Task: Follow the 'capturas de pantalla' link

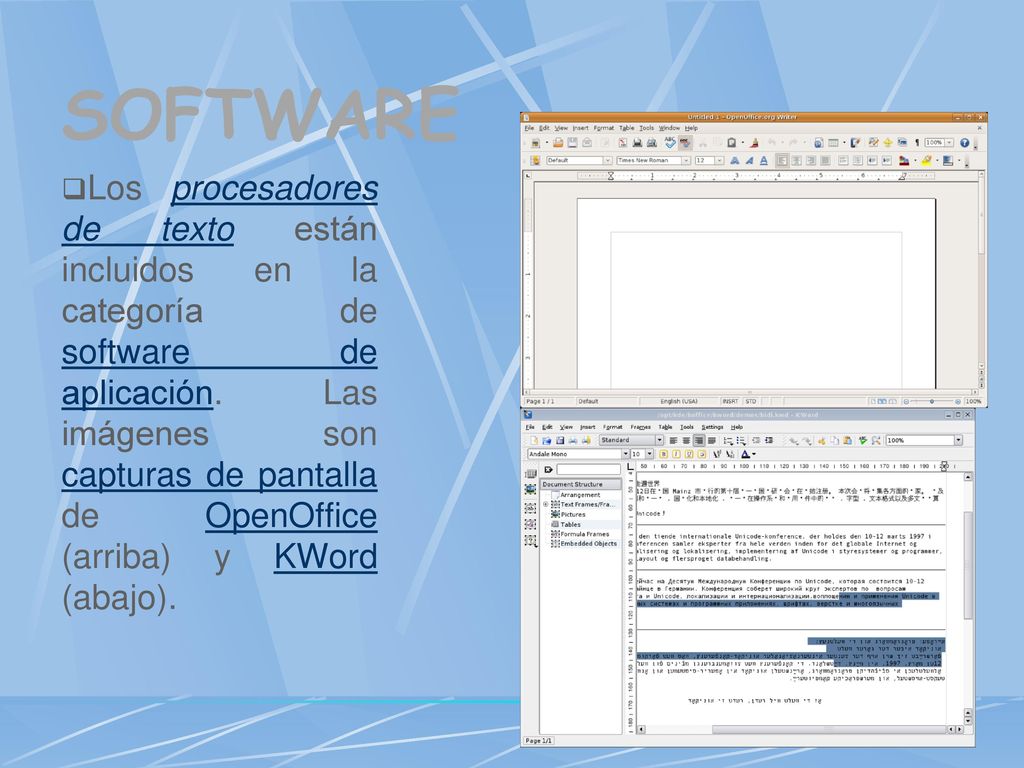Action: [219, 475]
